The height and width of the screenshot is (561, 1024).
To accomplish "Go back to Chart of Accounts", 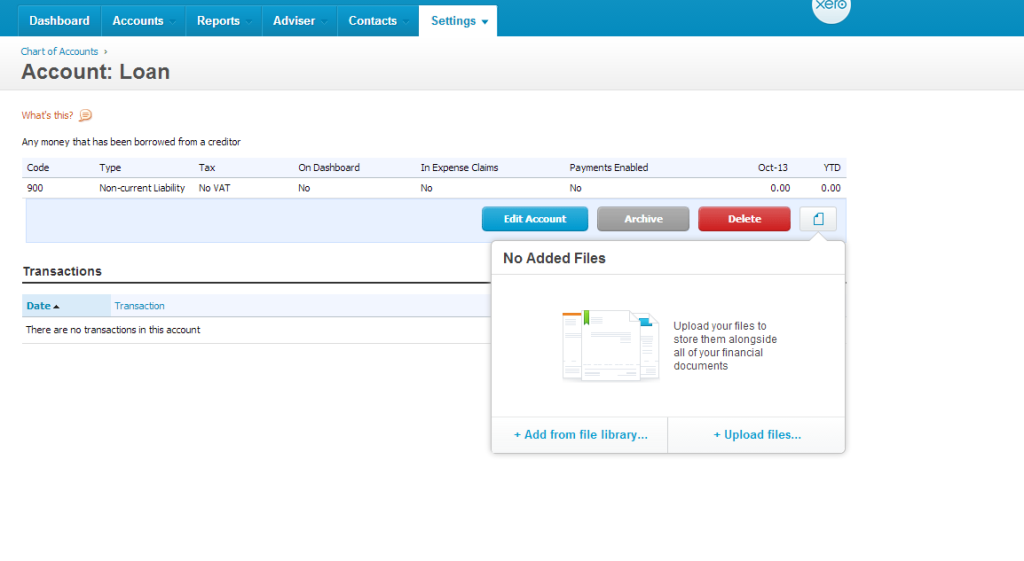I will (x=60, y=51).
